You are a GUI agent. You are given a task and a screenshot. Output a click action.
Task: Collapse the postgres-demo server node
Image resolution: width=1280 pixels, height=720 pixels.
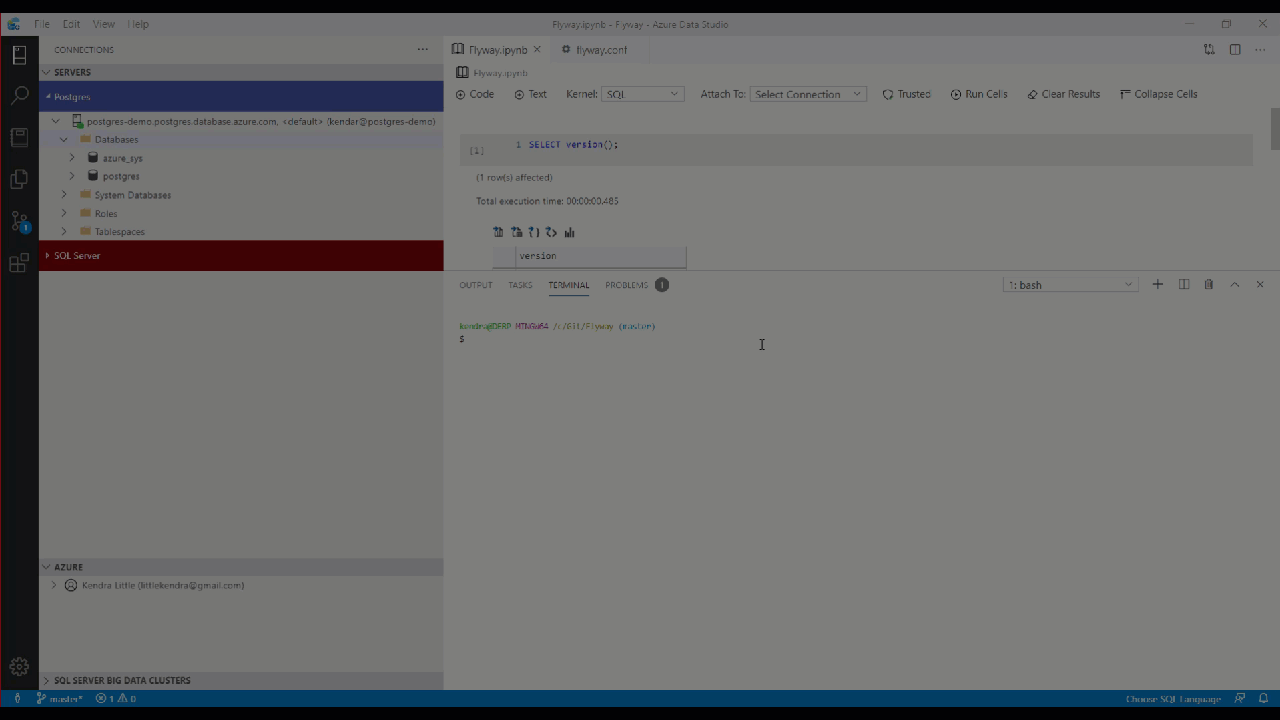(57, 121)
